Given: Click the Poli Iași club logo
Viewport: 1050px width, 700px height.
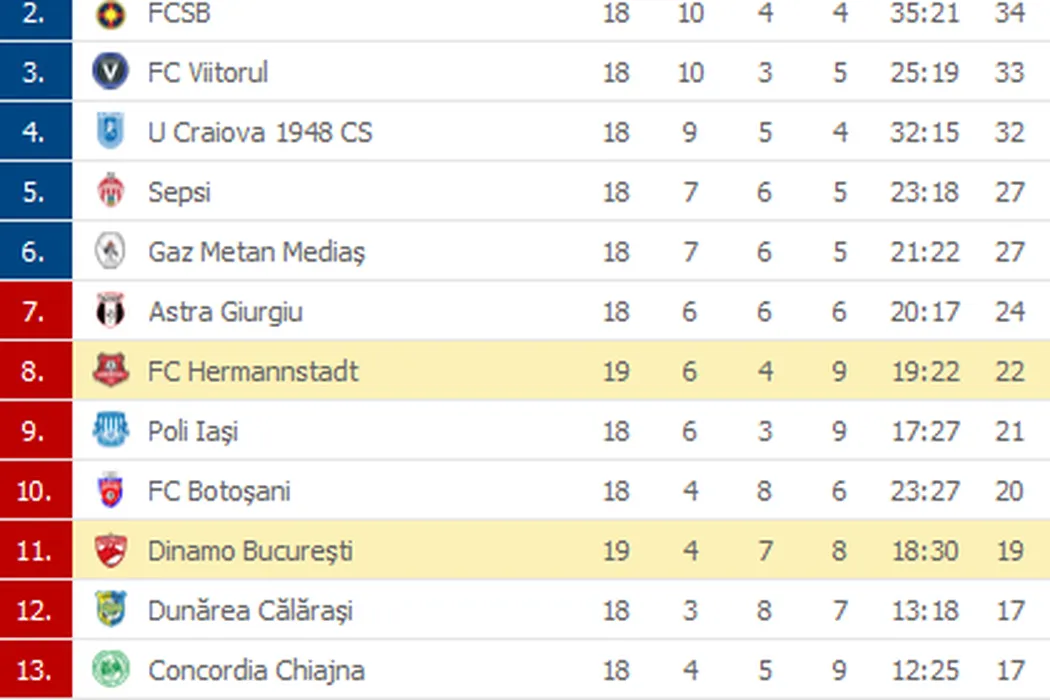Looking at the screenshot, I should [110, 431].
